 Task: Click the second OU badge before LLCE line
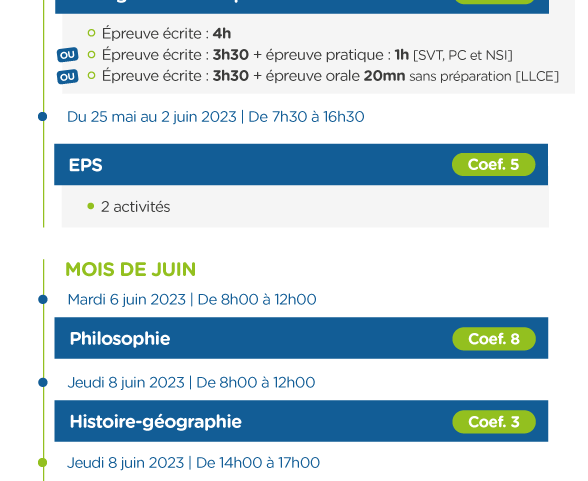point(68,77)
